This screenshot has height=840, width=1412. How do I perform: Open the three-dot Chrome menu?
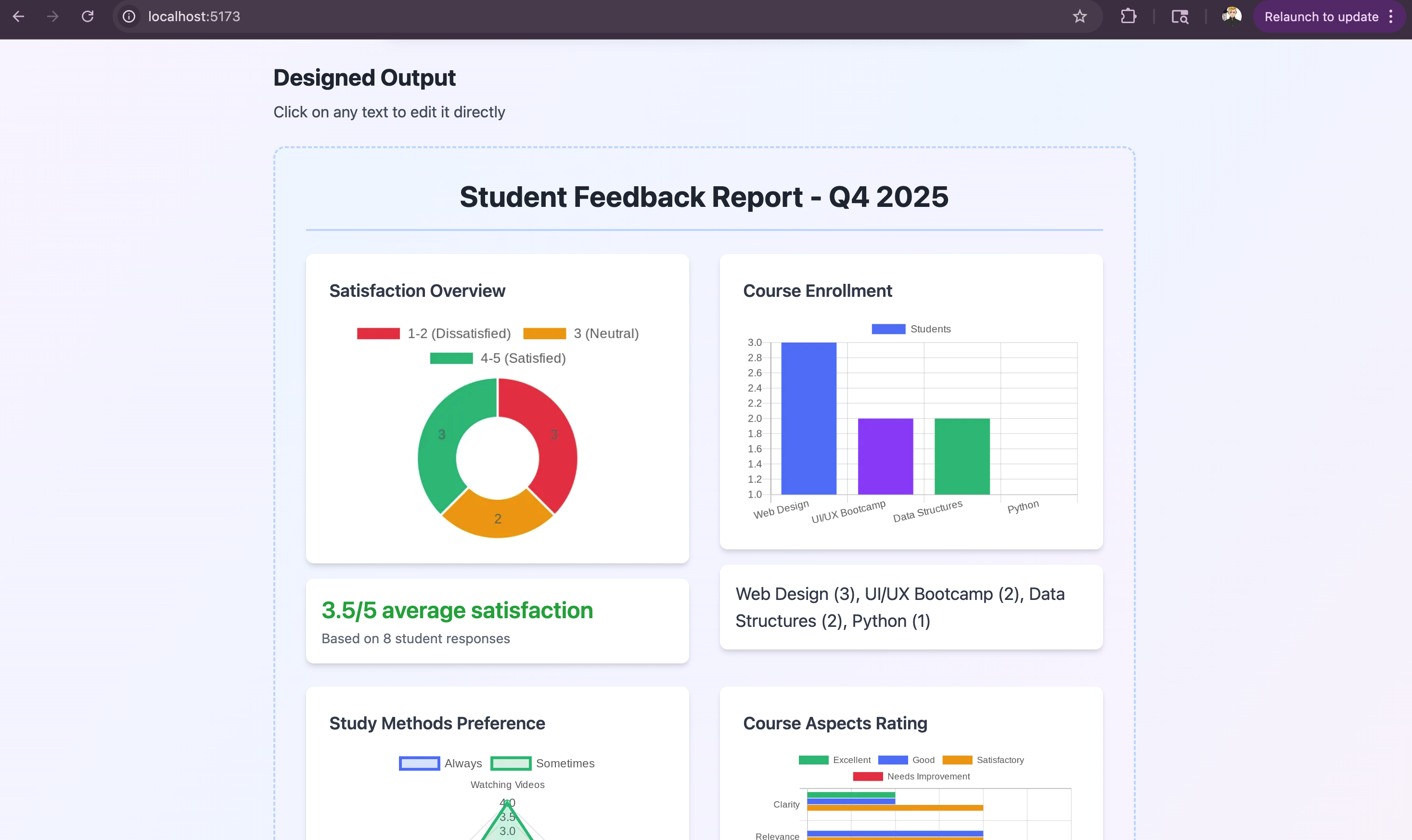coord(1390,16)
